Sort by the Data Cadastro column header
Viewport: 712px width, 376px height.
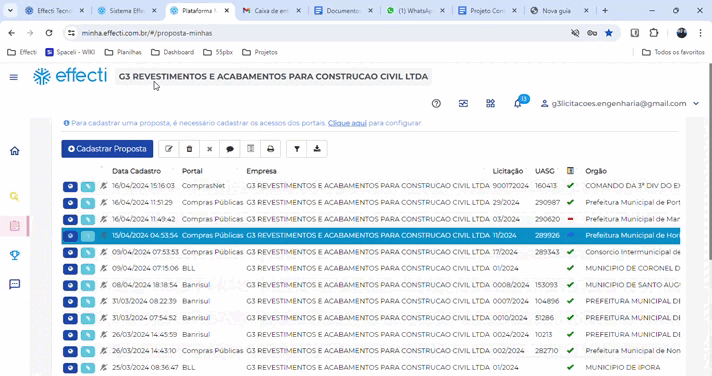[x=136, y=171]
